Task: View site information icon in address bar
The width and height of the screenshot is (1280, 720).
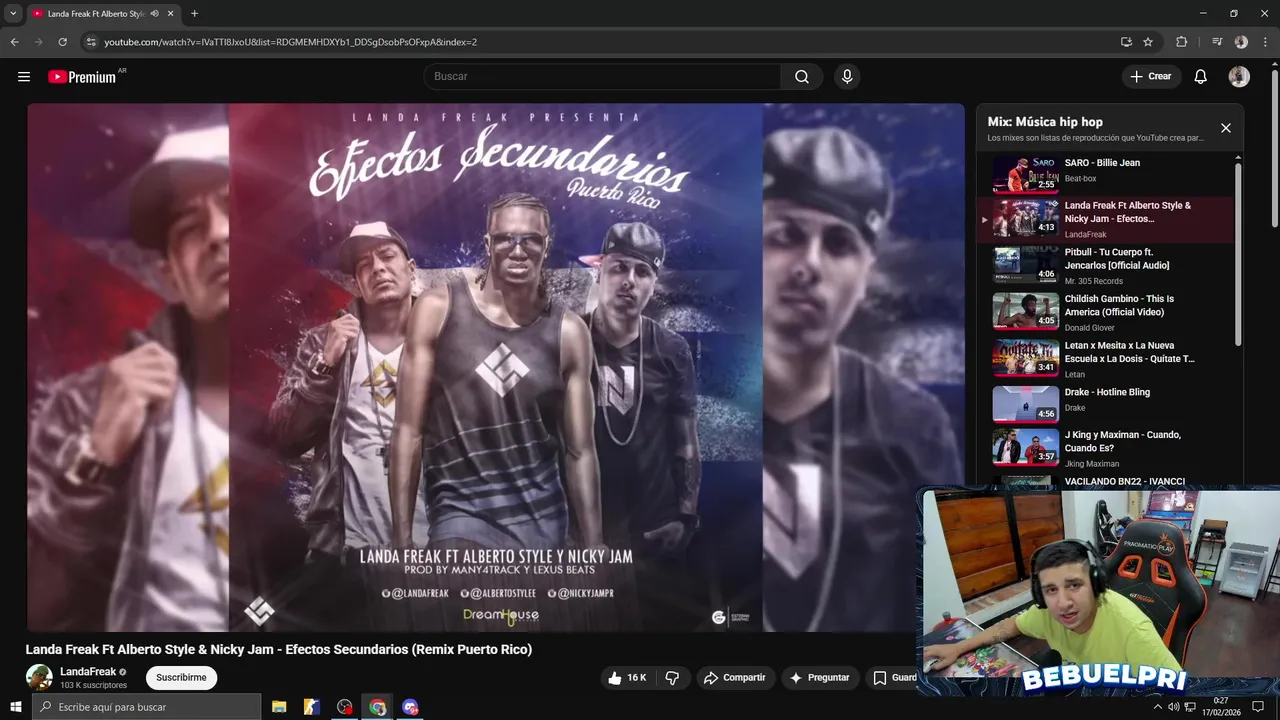Action: pos(91,42)
